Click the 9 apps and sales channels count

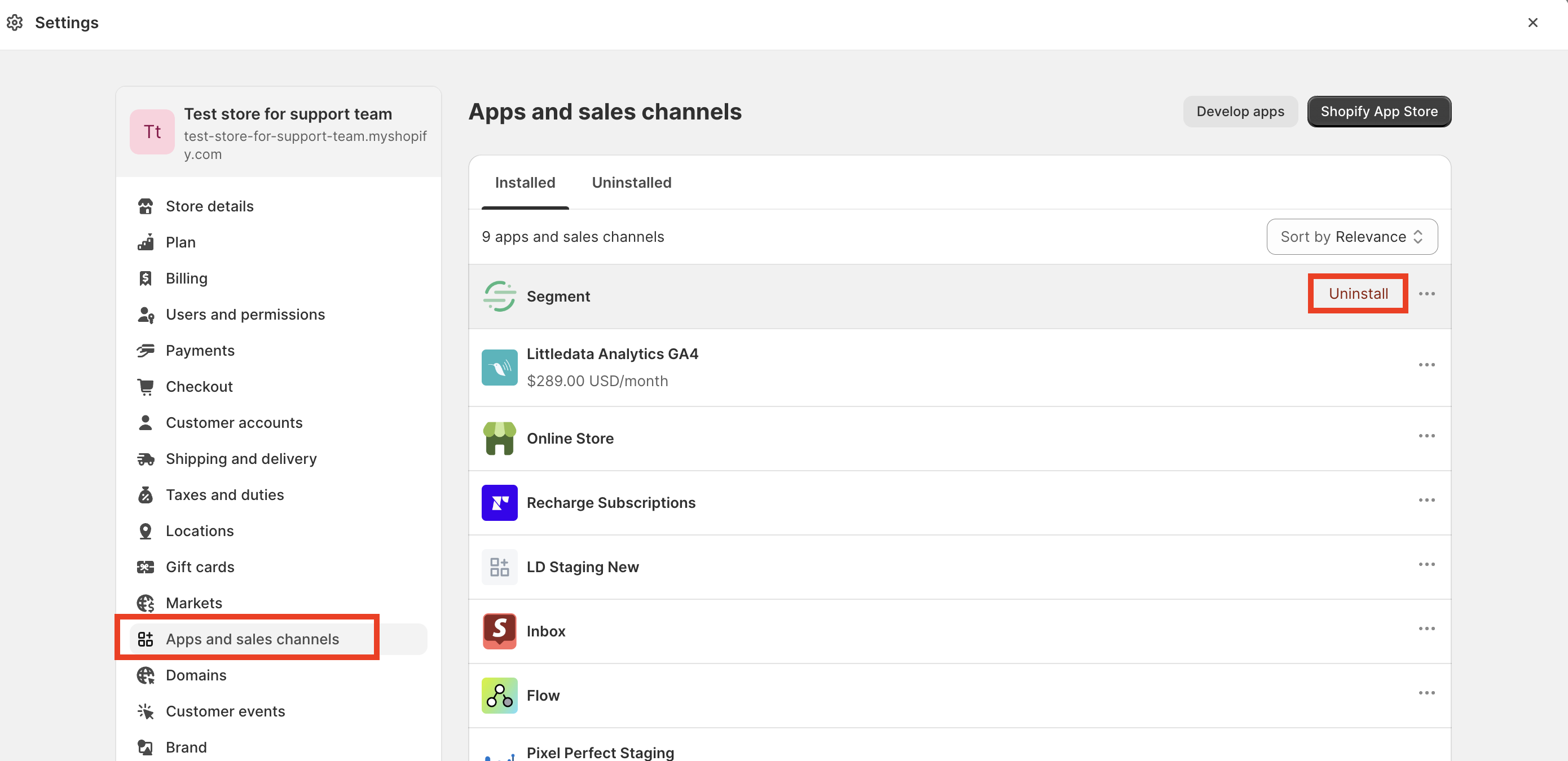coord(573,237)
